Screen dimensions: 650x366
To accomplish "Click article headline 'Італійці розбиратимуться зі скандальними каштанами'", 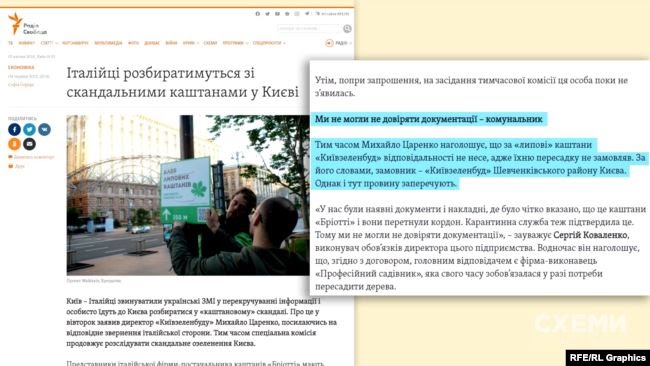I will [x=182, y=82].
